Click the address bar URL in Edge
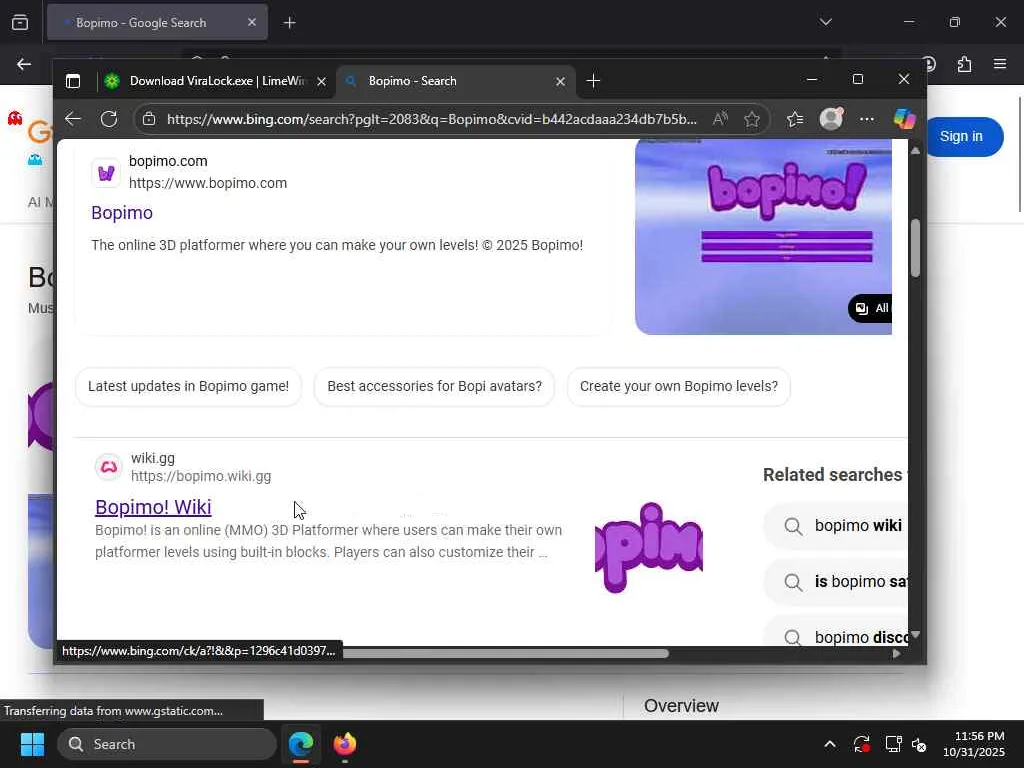The width and height of the screenshot is (1024, 768). pyautogui.click(x=432, y=120)
